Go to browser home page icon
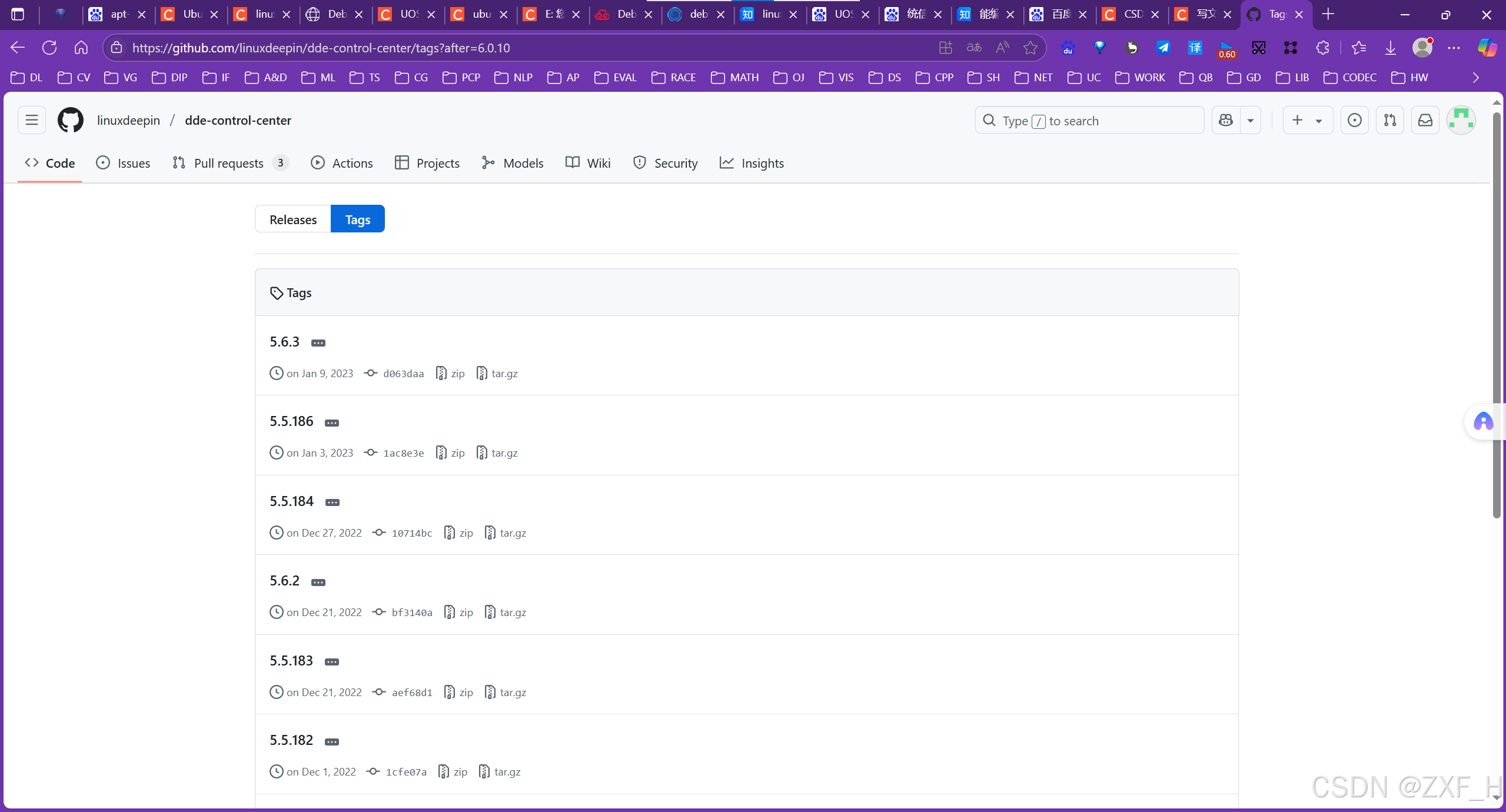Screen dimensions: 1506x812 81,48
